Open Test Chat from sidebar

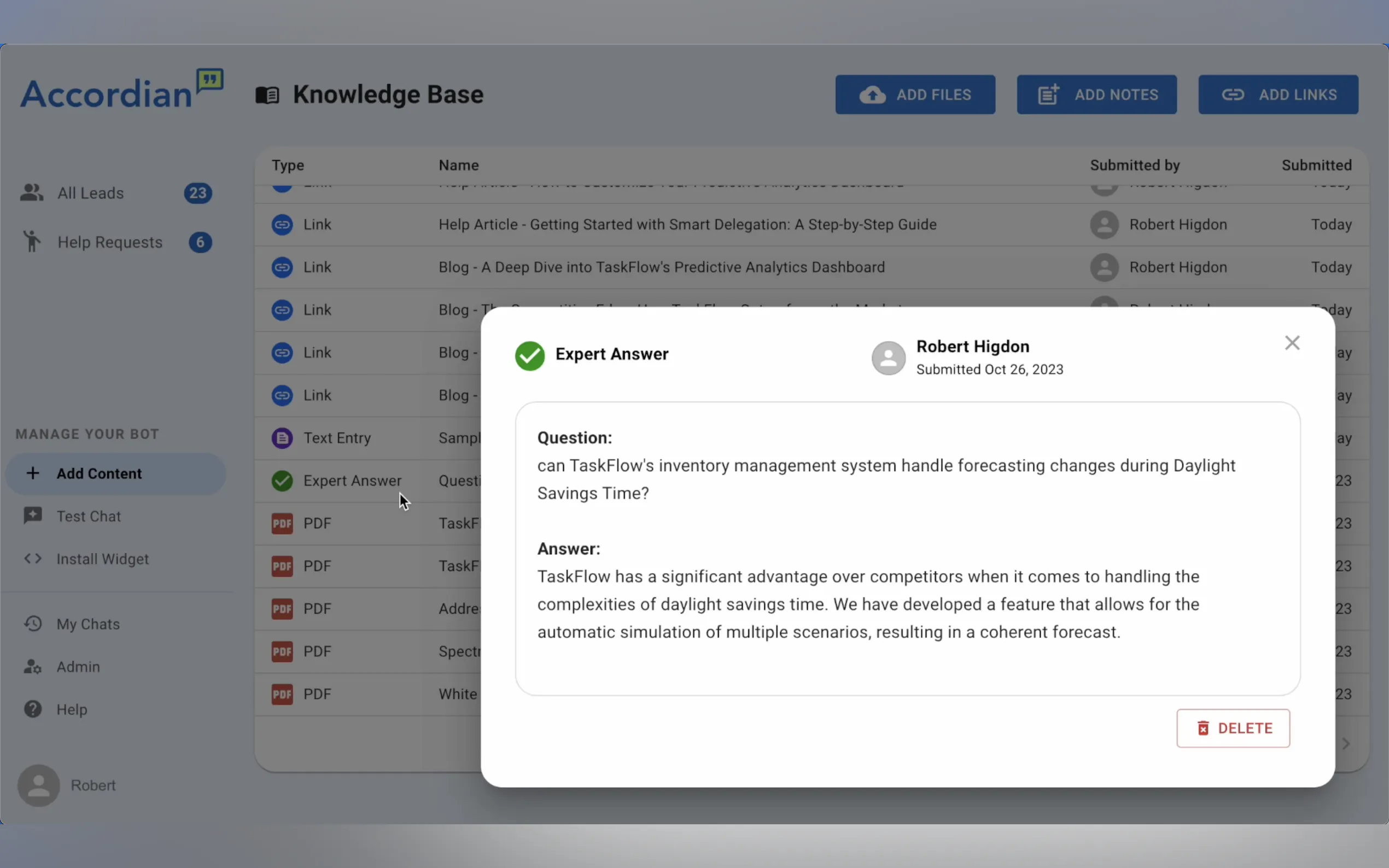[89, 516]
